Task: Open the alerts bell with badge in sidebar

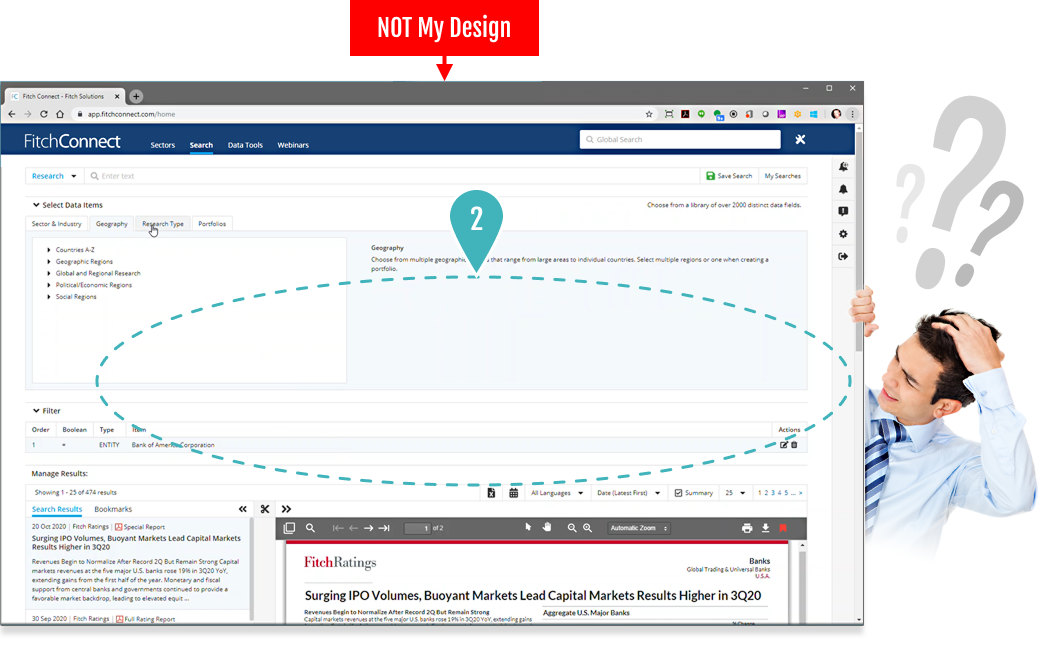Action: click(x=843, y=167)
